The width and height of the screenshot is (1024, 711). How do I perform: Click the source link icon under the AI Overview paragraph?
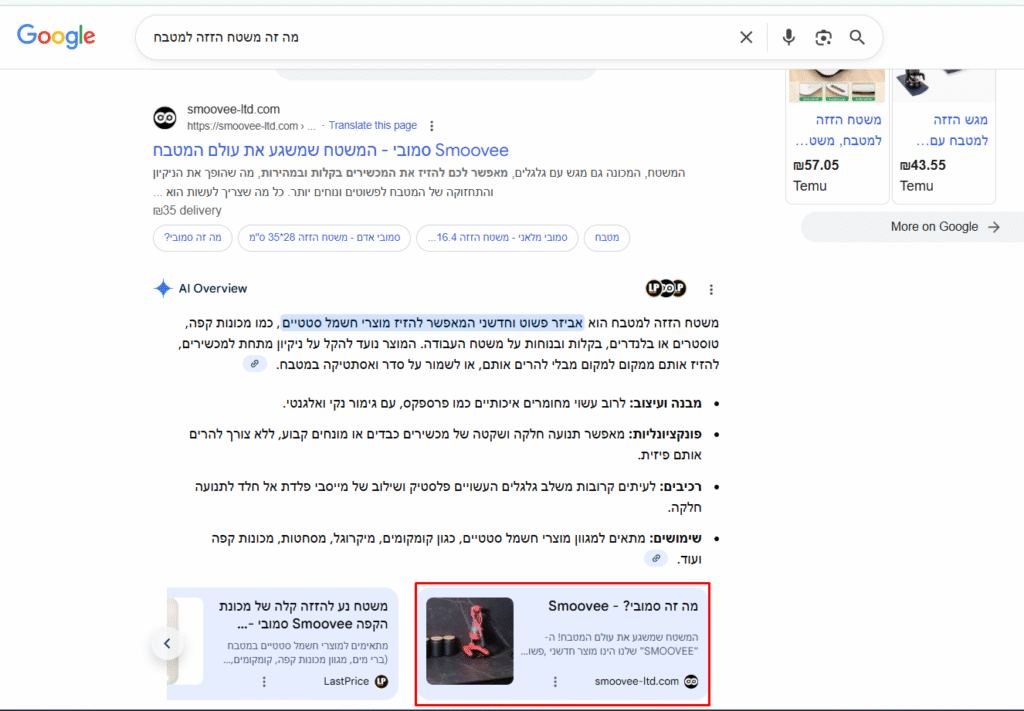(255, 363)
